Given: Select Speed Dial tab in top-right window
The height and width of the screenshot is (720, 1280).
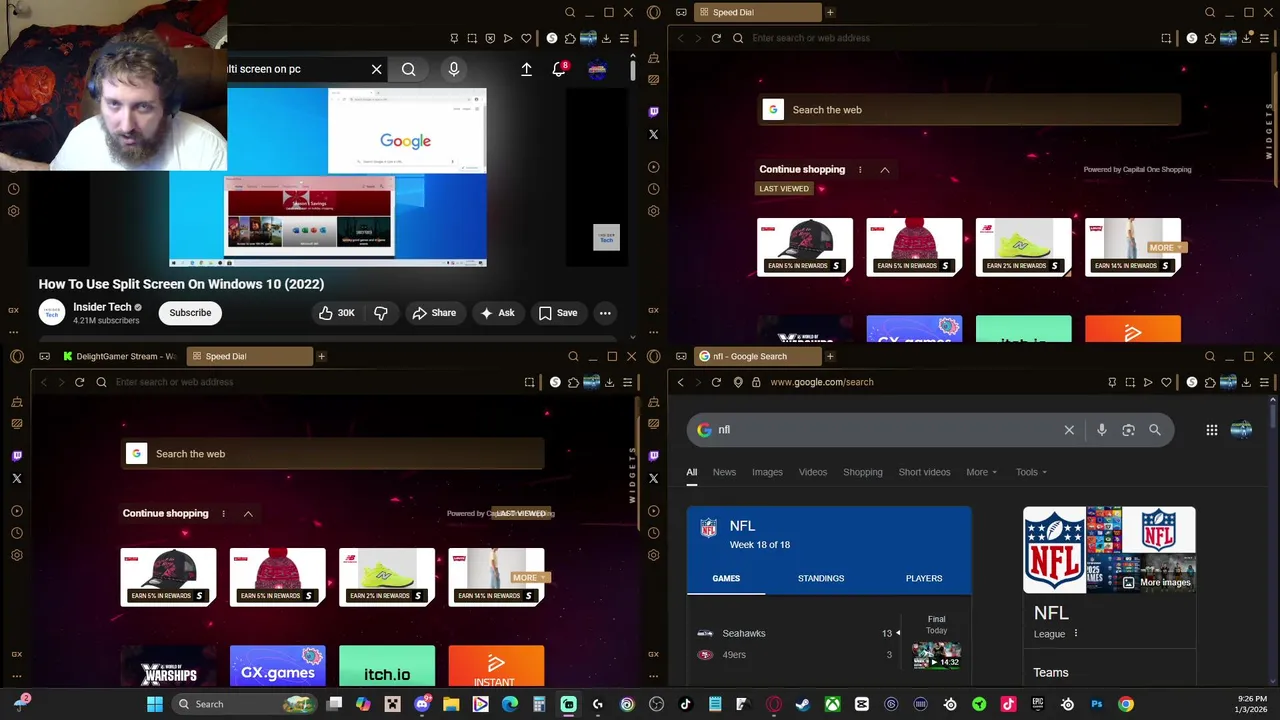Looking at the screenshot, I should (756, 12).
